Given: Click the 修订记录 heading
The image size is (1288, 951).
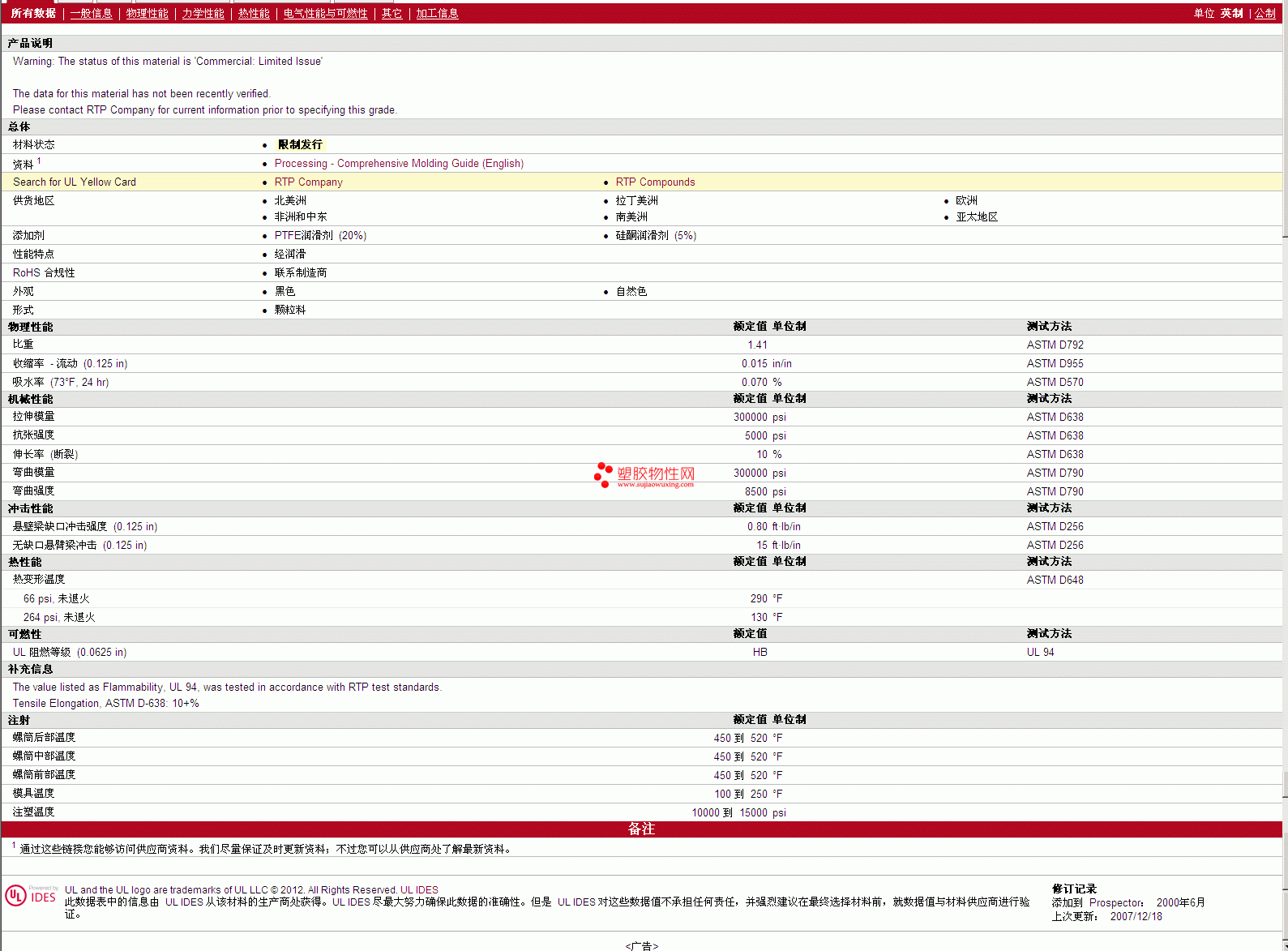Looking at the screenshot, I should [x=1074, y=889].
